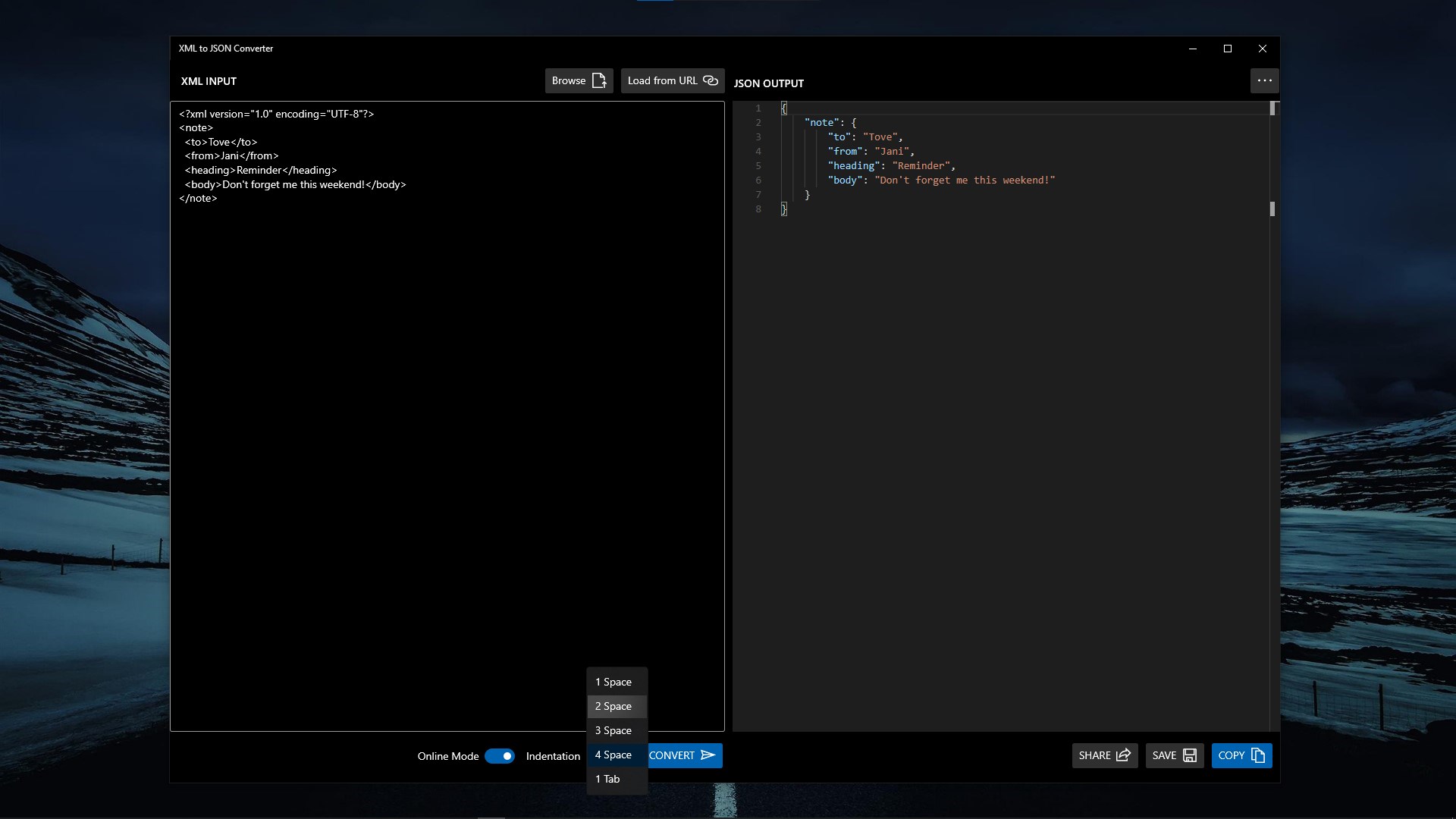Click the Copy pages icon
This screenshot has height=819, width=1456.
click(x=1258, y=755)
